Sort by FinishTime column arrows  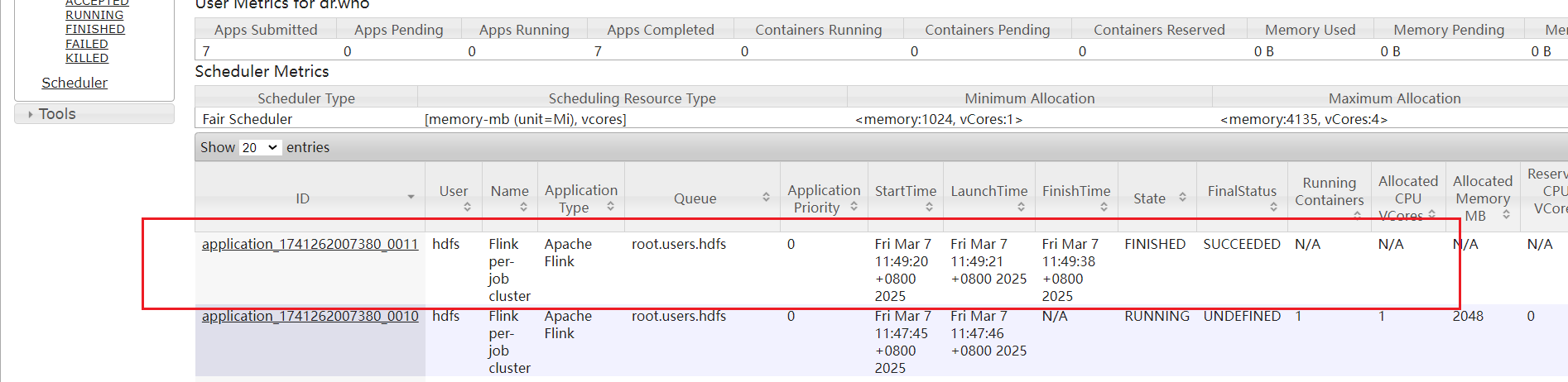(x=1104, y=207)
